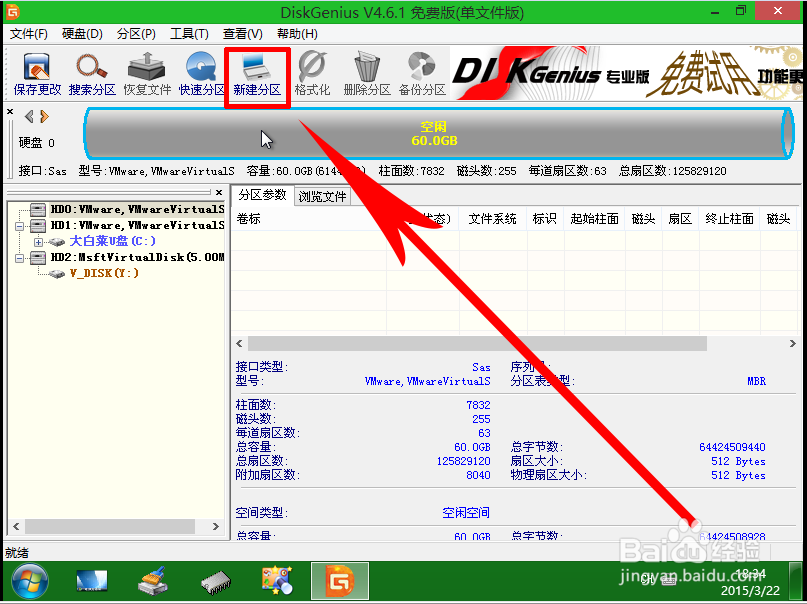Screen dimensions: 807x604
Task: Click the Recover Files (恢复文件) icon
Action: tap(147, 75)
